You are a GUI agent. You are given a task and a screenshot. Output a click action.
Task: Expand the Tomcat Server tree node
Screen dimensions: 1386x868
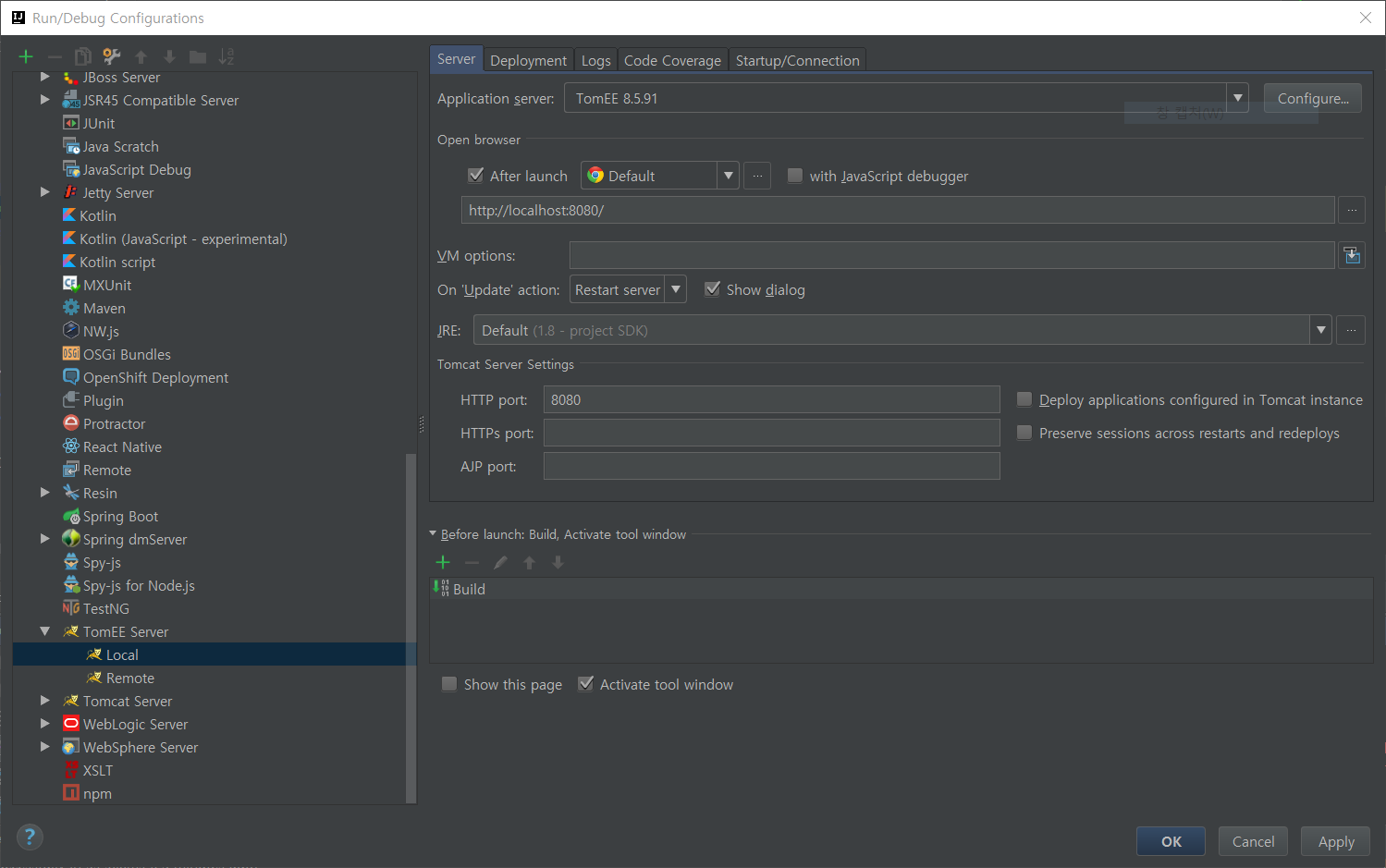pyautogui.click(x=44, y=701)
